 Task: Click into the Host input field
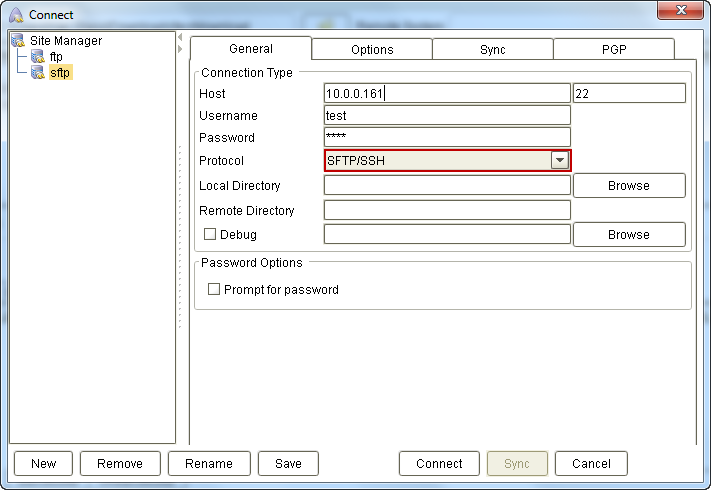coord(447,94)
